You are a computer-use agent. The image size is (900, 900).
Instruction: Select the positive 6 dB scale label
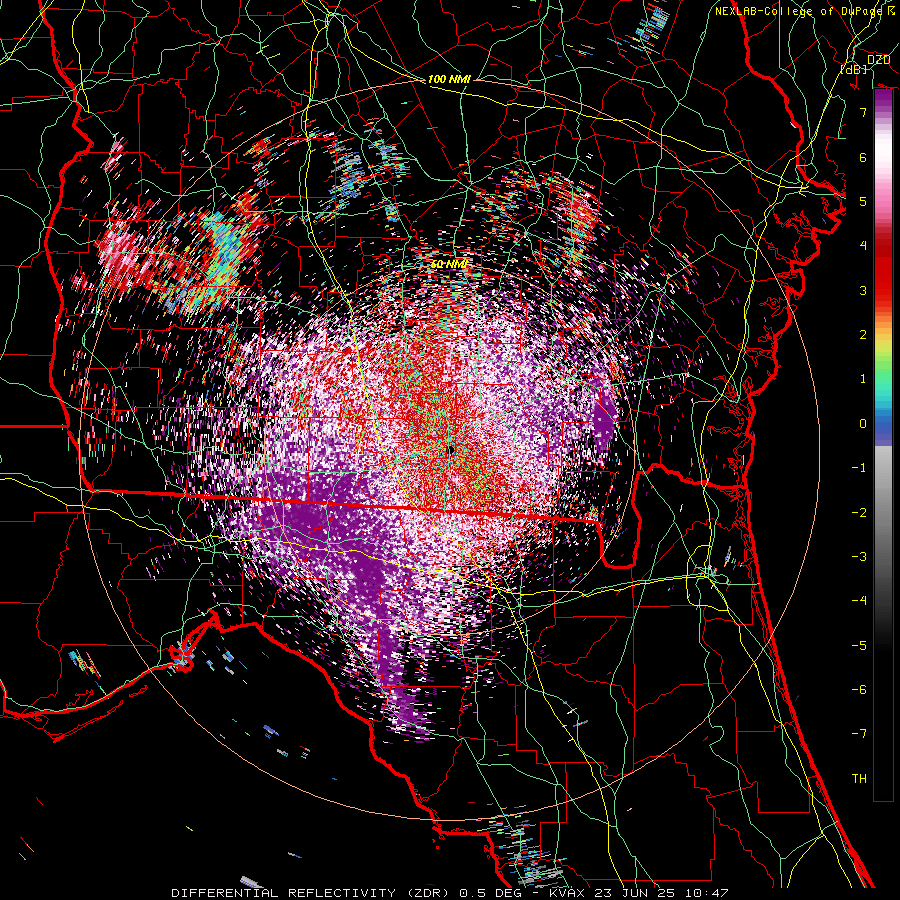(x=863, y=157)
